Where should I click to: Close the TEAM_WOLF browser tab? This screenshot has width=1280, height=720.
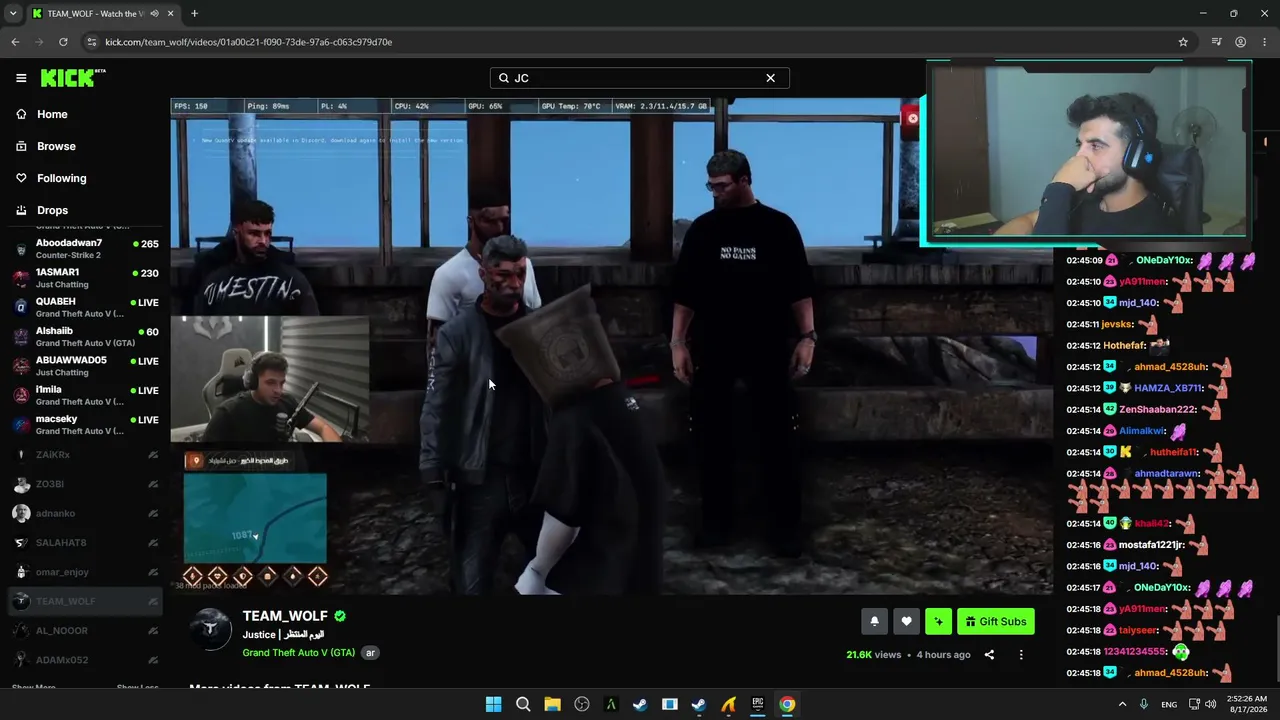[x=170, y=14]
